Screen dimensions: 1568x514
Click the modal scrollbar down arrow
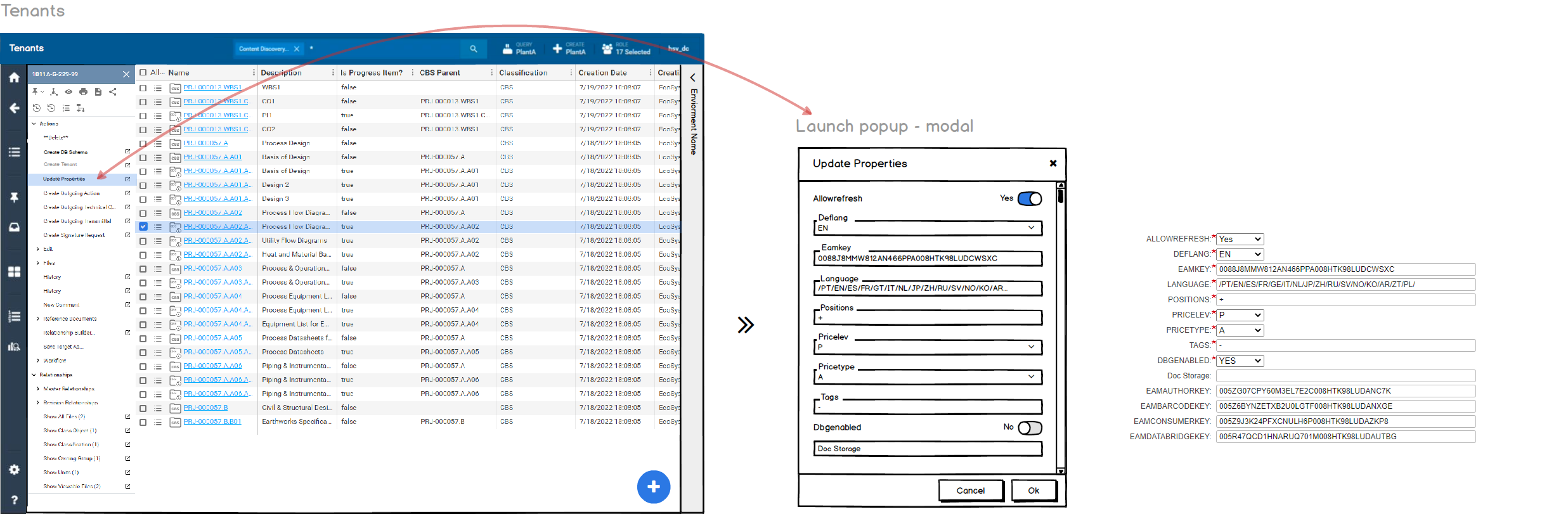[1060, 471]
